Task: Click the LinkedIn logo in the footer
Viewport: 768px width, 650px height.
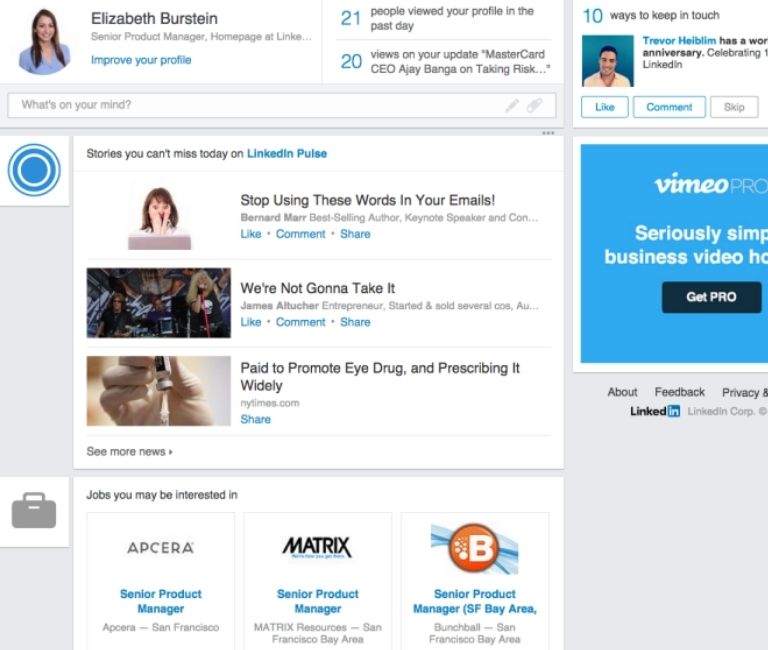Action: click(655, 411)
